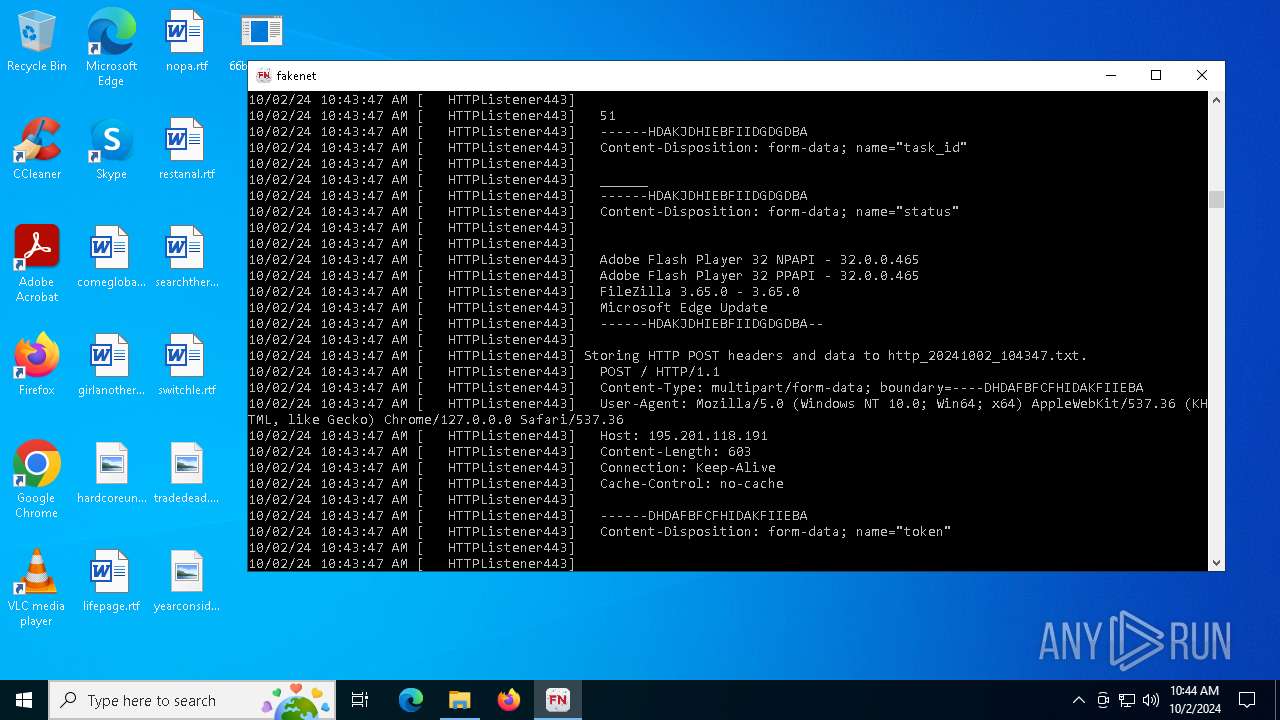The width and height of the screenshot is (1280, 720).
Task: Open the Windows Start menu
Action: click(24, 700)
